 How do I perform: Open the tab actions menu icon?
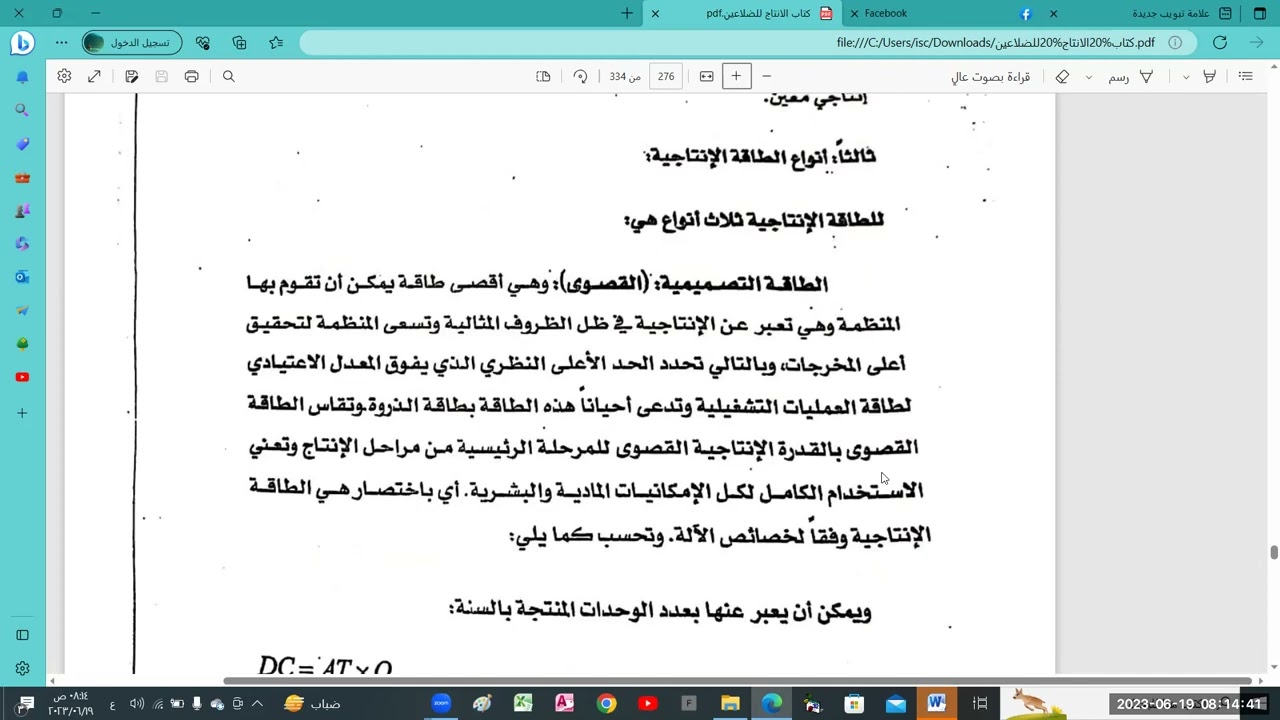[1259, 13]
